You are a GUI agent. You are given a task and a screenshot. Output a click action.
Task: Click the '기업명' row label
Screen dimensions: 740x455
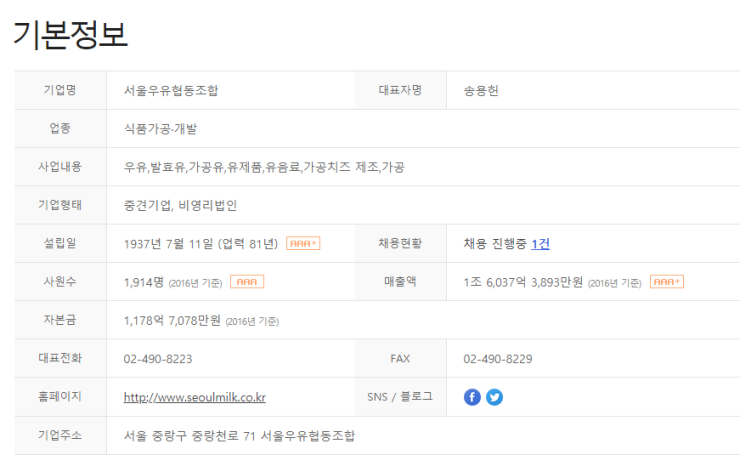60,90
